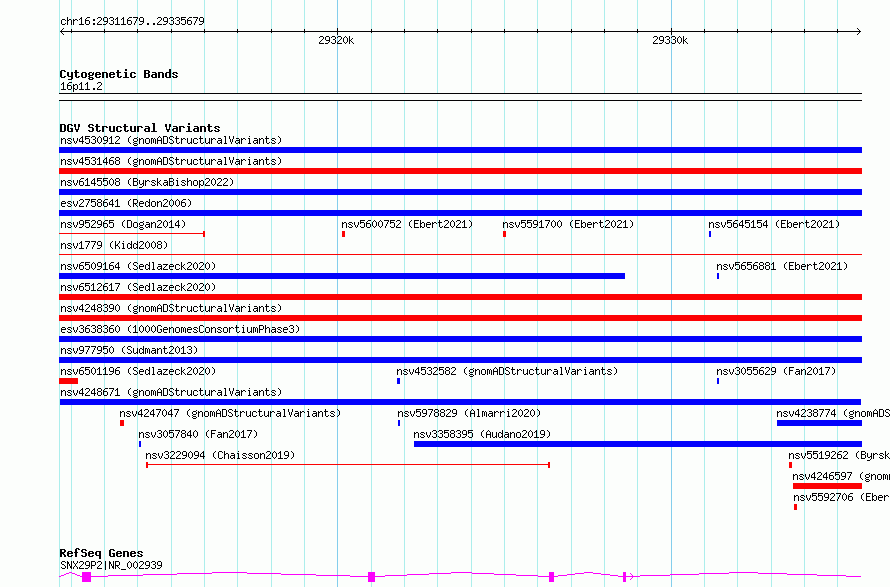Click nsv4531468 variant label
Screen dimensions: 890x587
point(171,161)
